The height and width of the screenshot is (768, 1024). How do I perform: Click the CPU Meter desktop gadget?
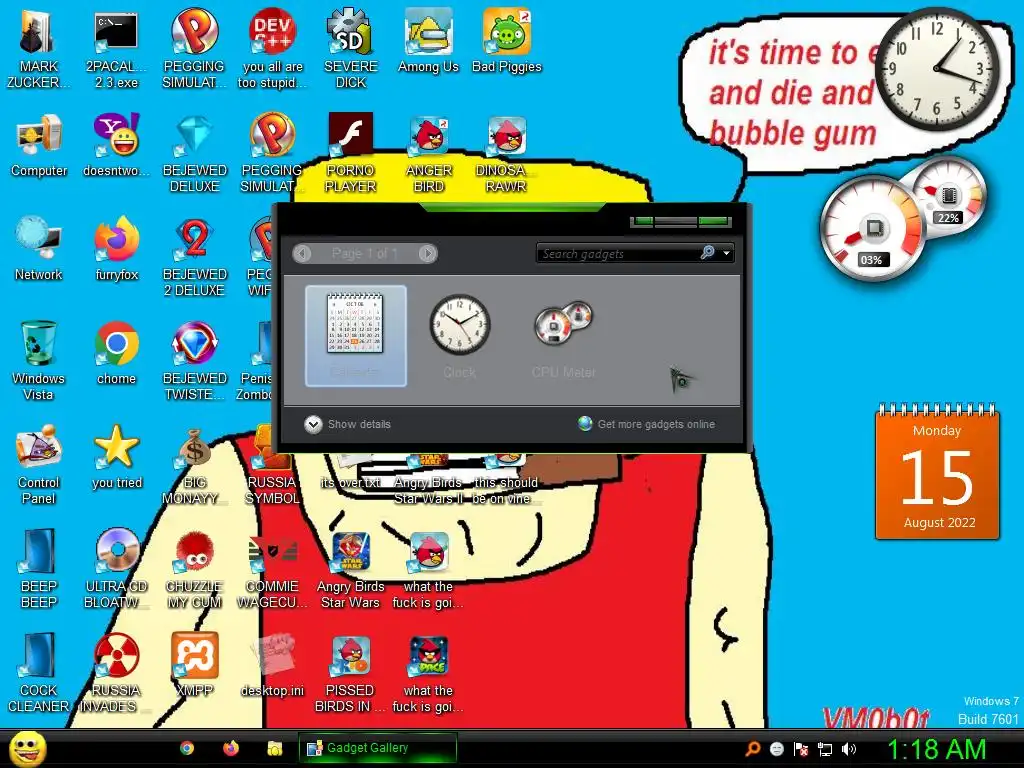point(903,218)
